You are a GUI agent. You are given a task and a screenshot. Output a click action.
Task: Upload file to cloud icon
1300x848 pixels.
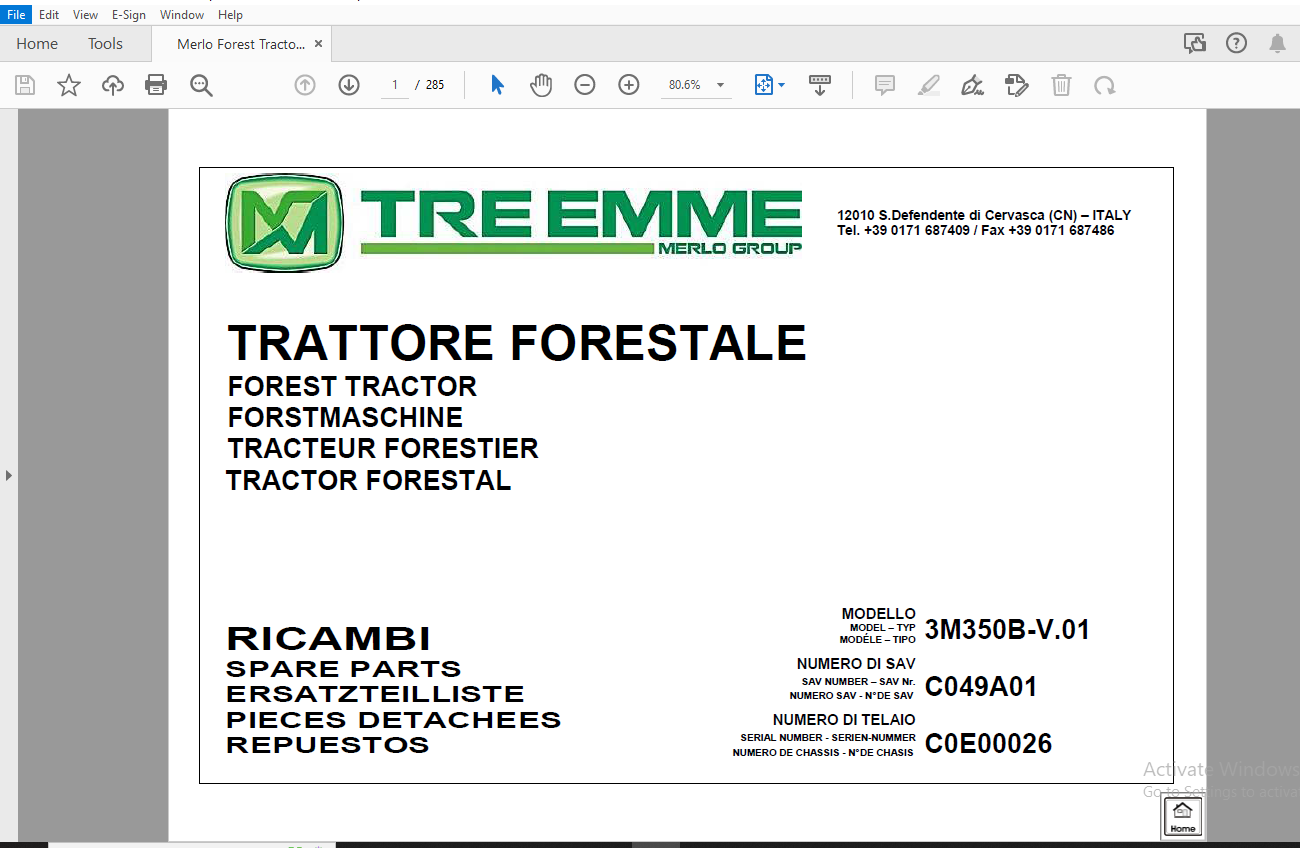tap(113, 85)
